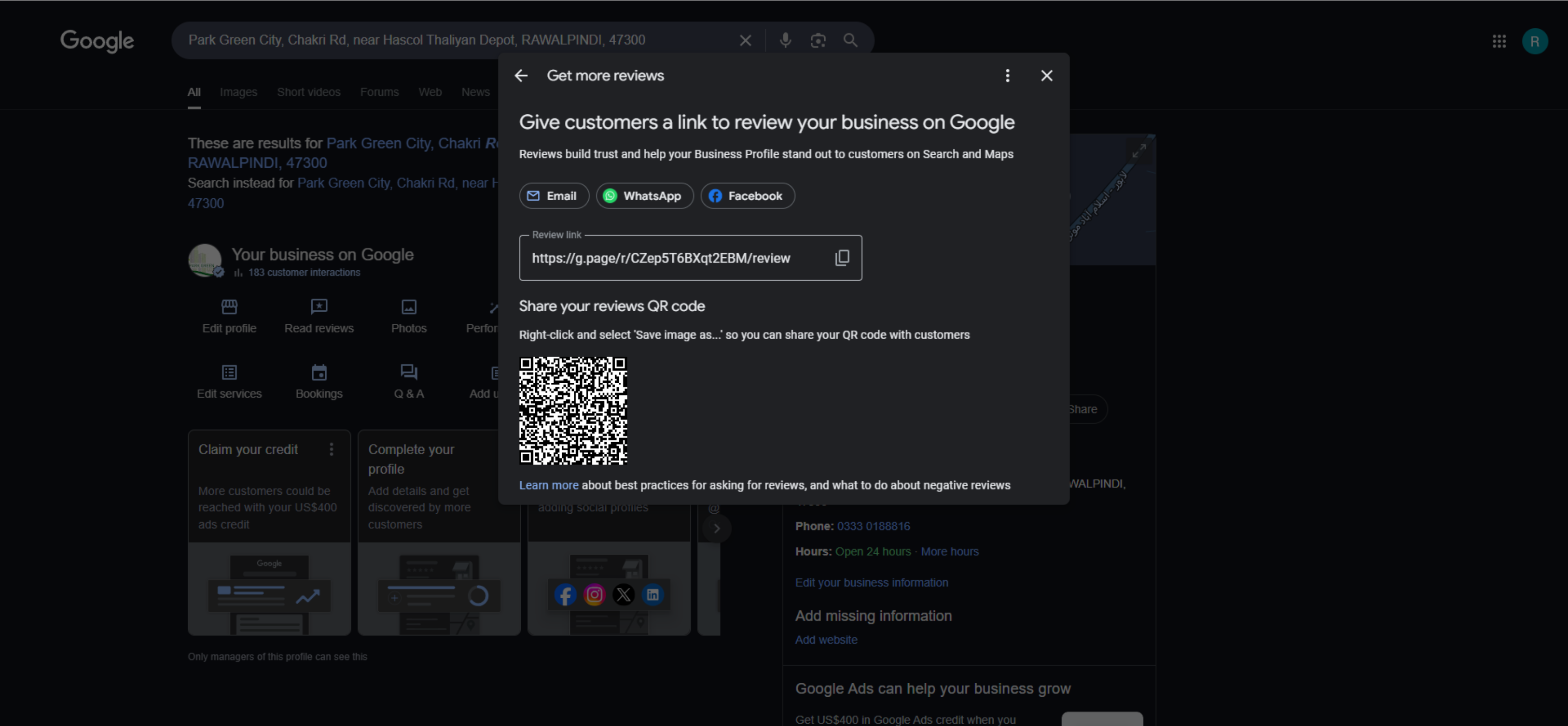The height and width of the screenshot is (726, 1568).
Task: Switch to the Web tab
Action: tap(430, 92)
